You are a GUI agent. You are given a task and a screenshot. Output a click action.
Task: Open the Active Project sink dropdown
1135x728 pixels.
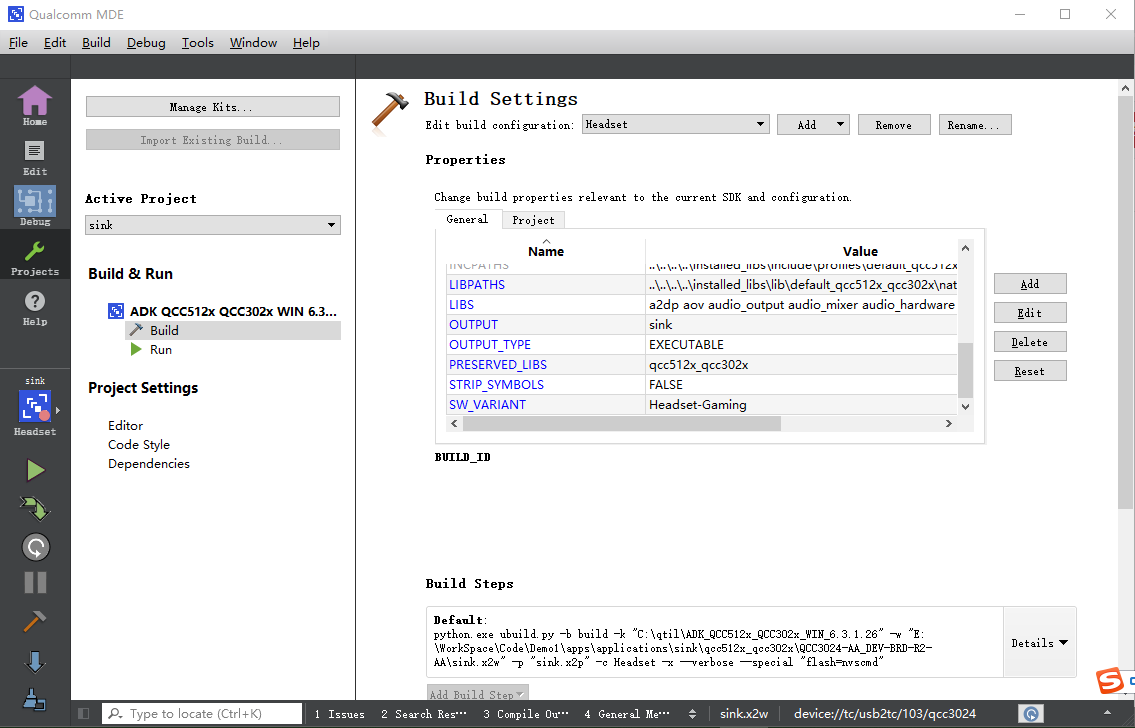tap(213, 225)
